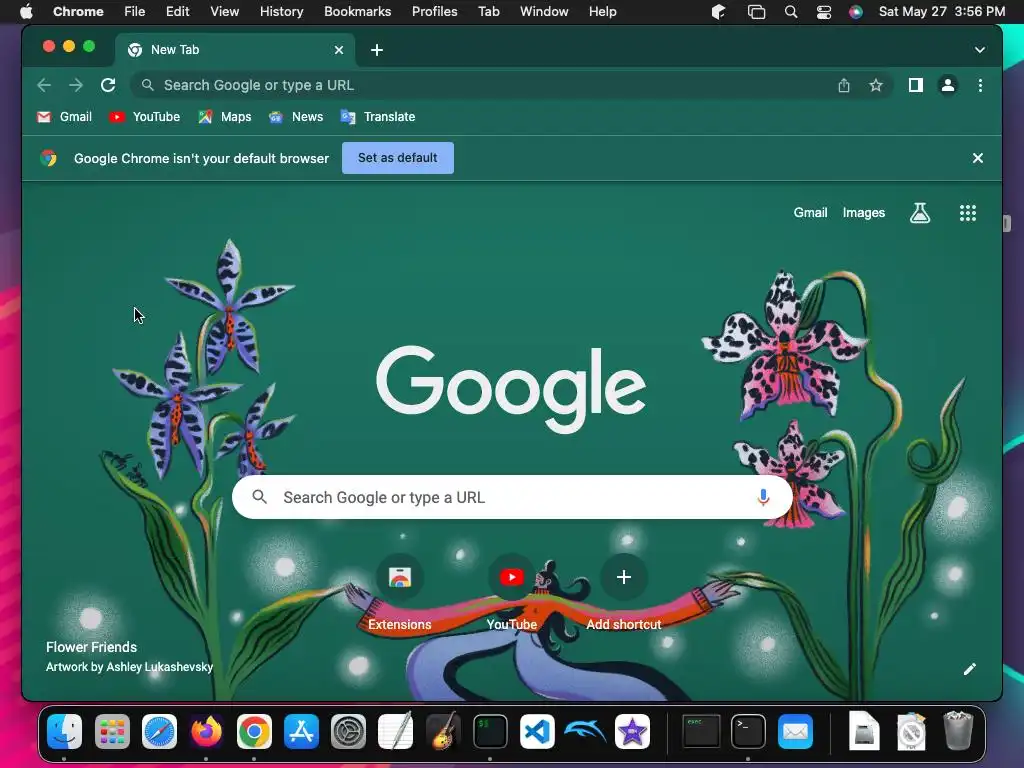Open YouTube bookmark in bookmarks bar

point(144,117)
